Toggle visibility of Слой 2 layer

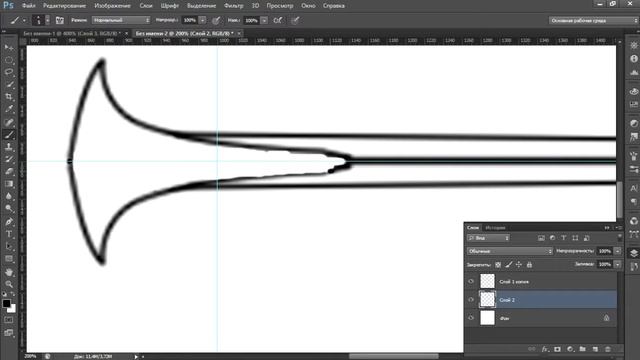(471, 300)
